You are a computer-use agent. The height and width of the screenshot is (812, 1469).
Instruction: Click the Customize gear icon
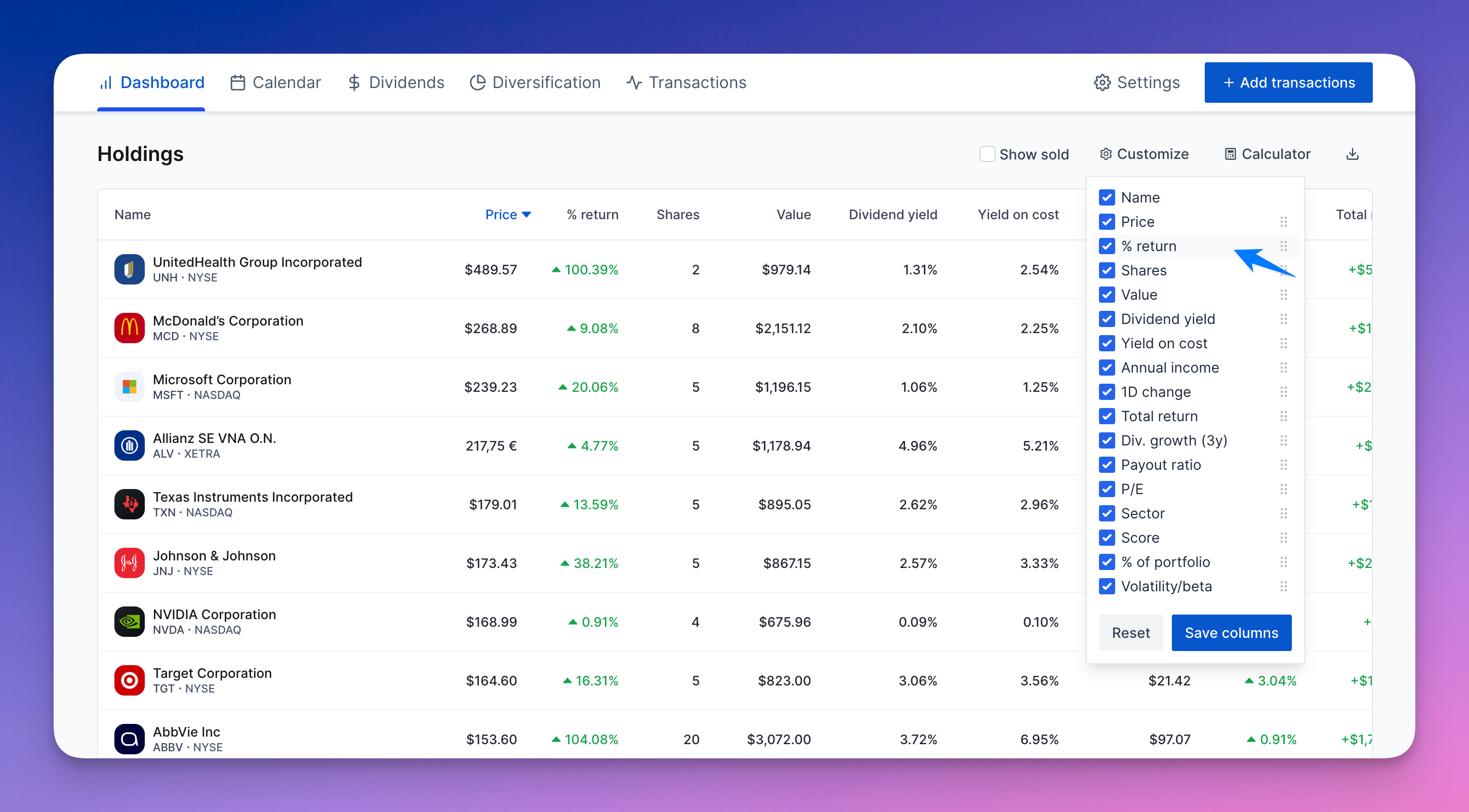(x=1106, y=154)
